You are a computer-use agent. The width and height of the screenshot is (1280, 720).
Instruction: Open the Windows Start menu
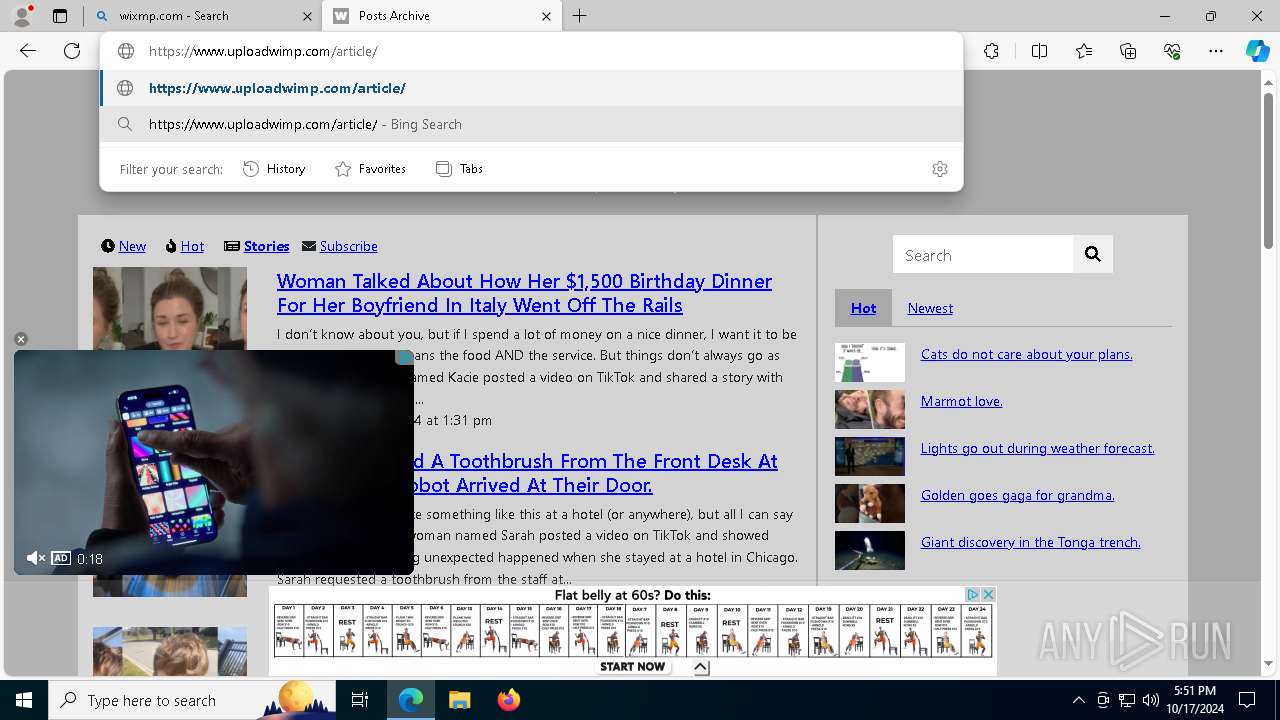(x=24, y=700)
